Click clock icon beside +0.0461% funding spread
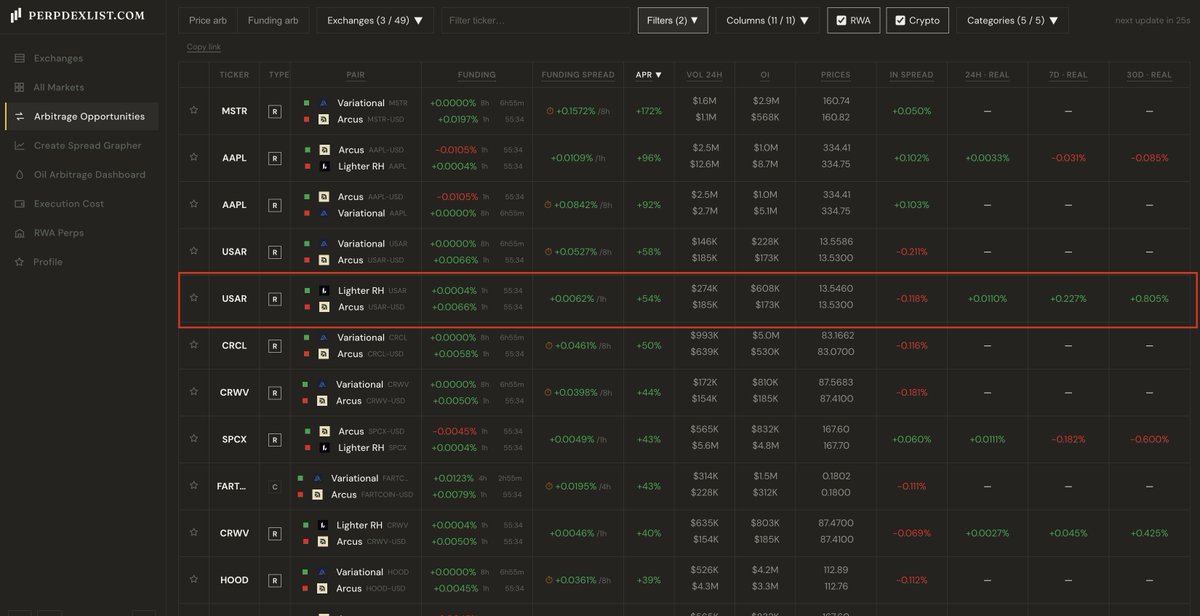The height and width of the screenshot is (616, 1200). (549, 346)
